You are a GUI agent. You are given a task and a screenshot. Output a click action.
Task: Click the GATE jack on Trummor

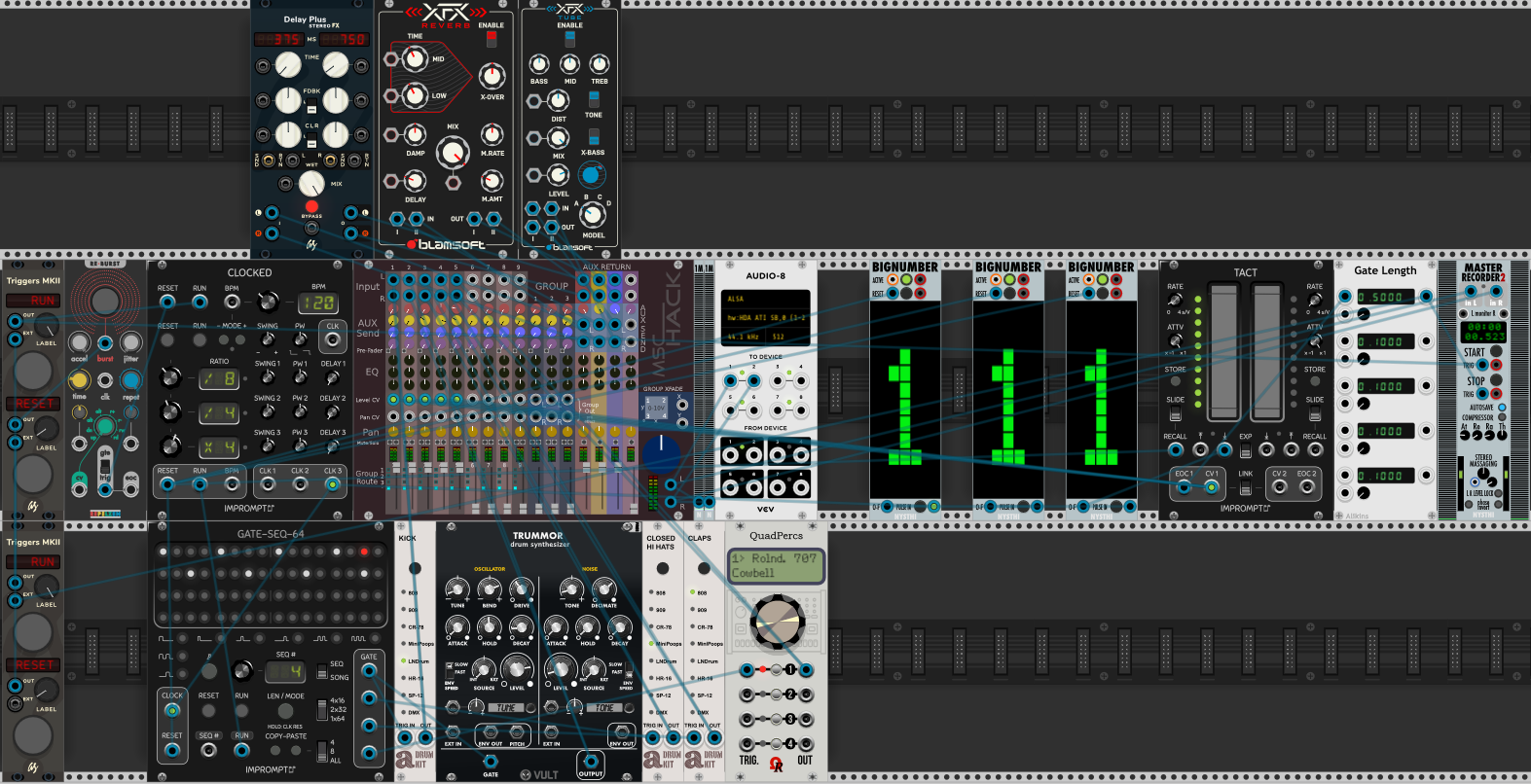(491, 761)
